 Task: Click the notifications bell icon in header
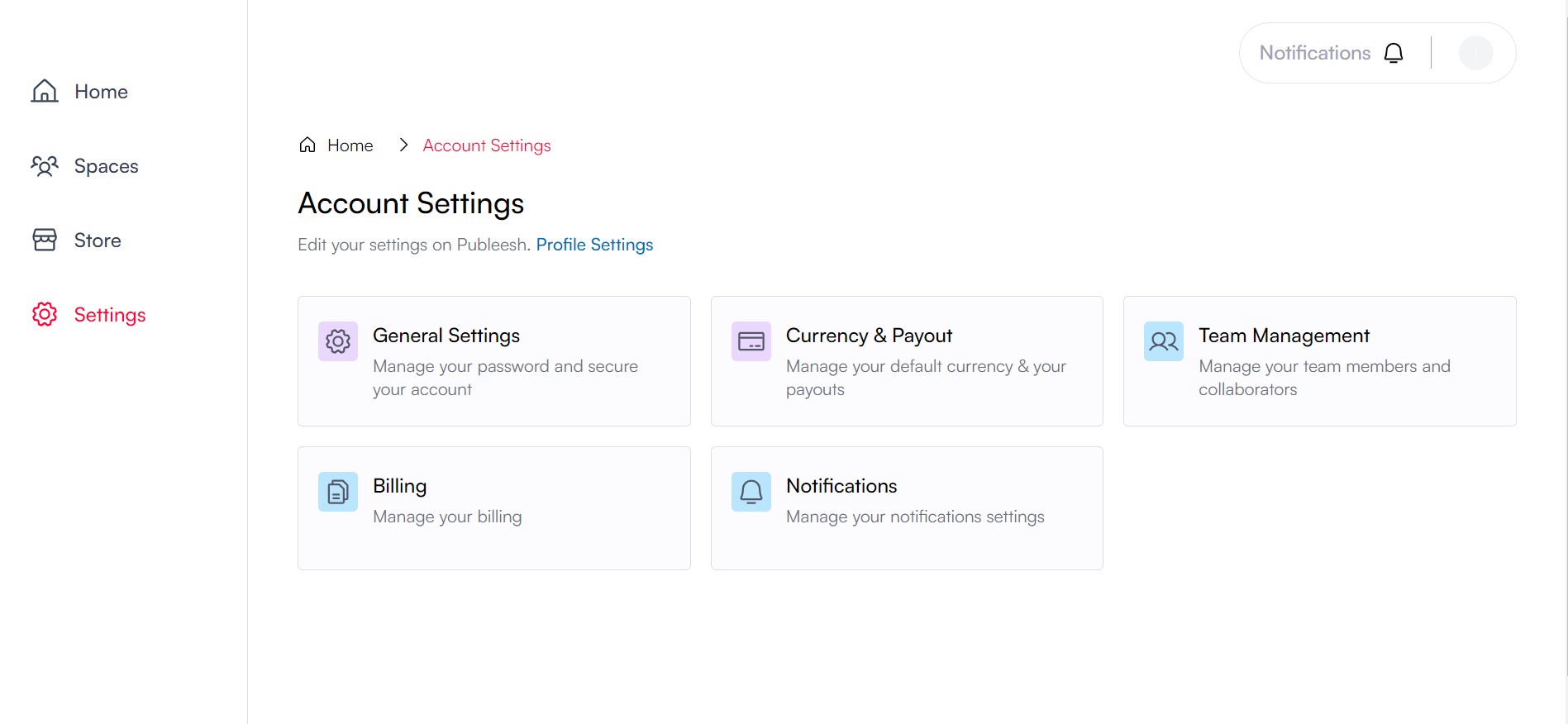pos(1394,53)
